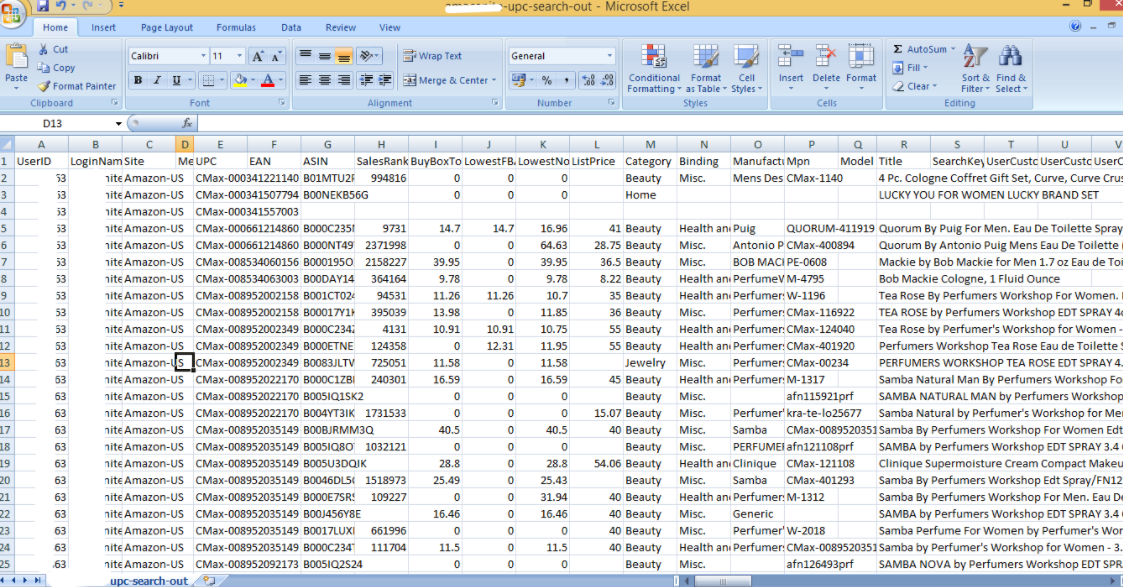Open Conditional Formatting options
The image size is (1123, 587).
click(x=654, y=68)
